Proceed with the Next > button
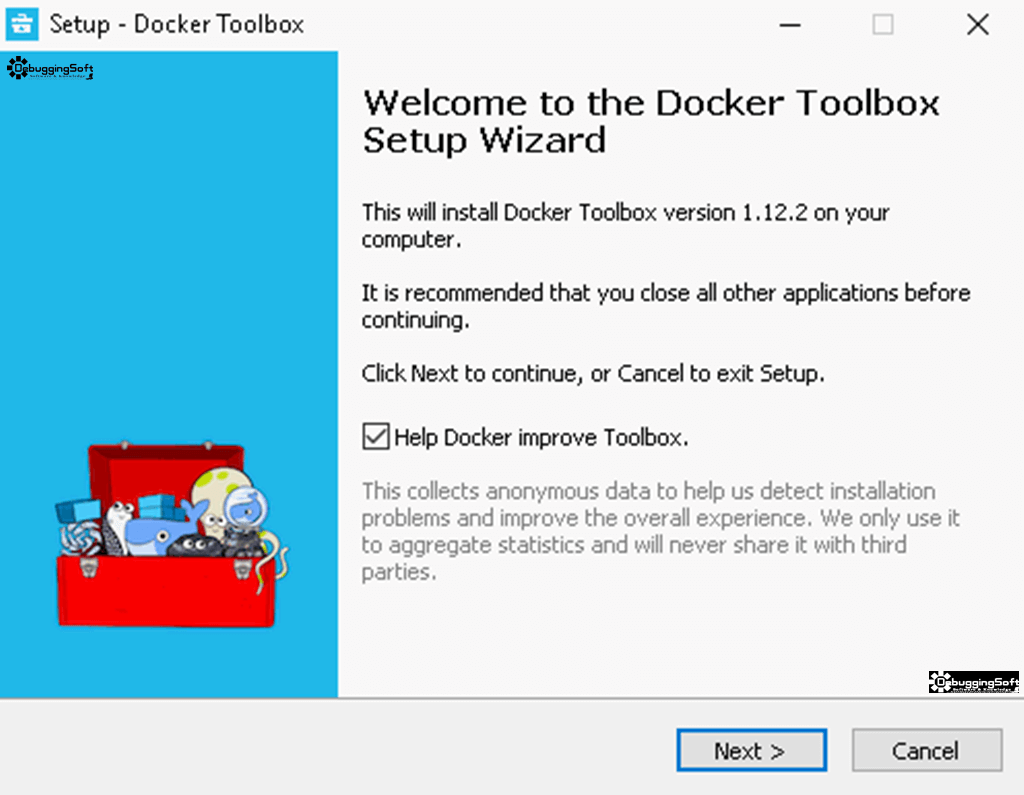The height and width of the screenshot is (795, 1024). [x=752, y=750]
